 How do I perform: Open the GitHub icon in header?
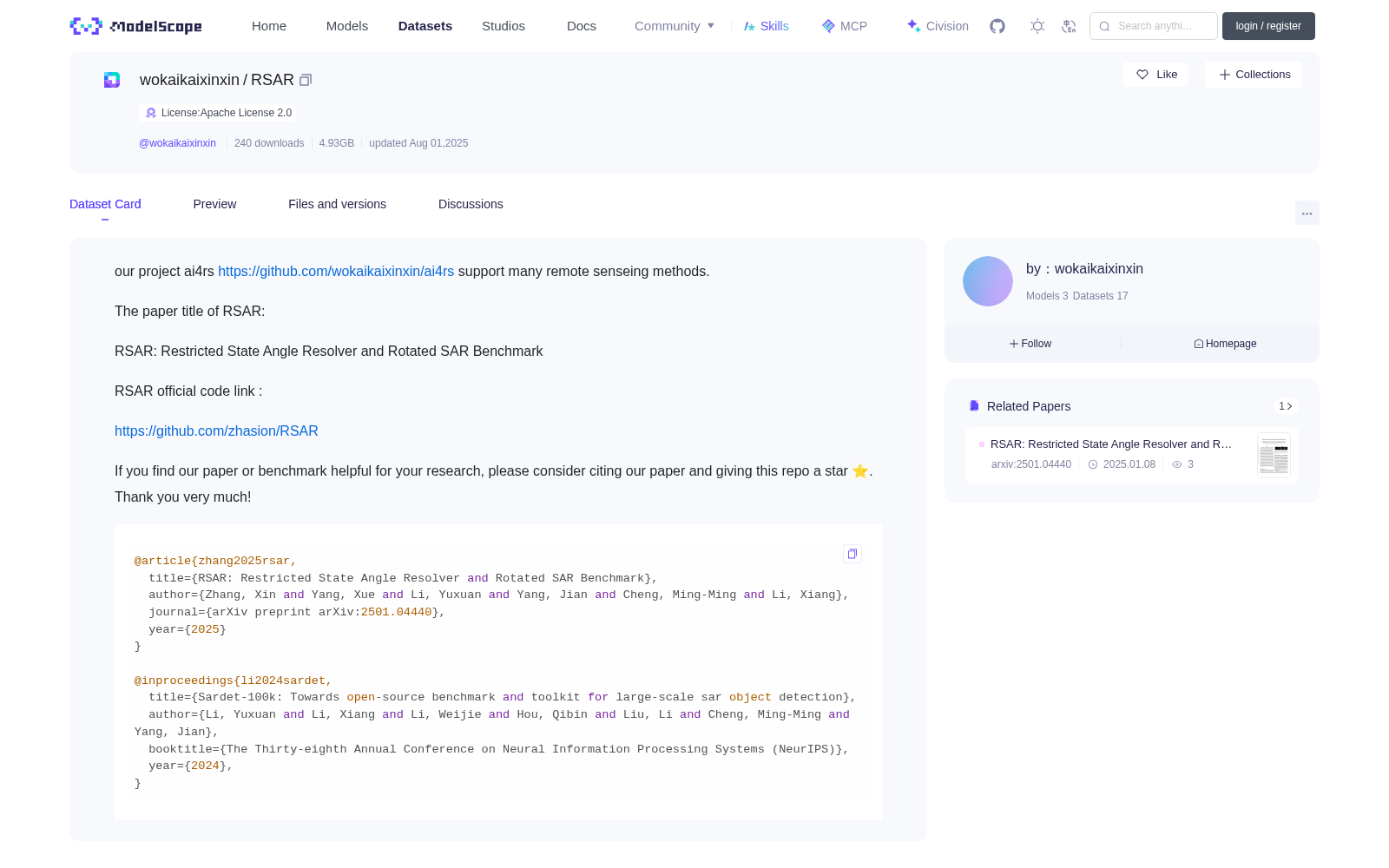pos(997,26)
